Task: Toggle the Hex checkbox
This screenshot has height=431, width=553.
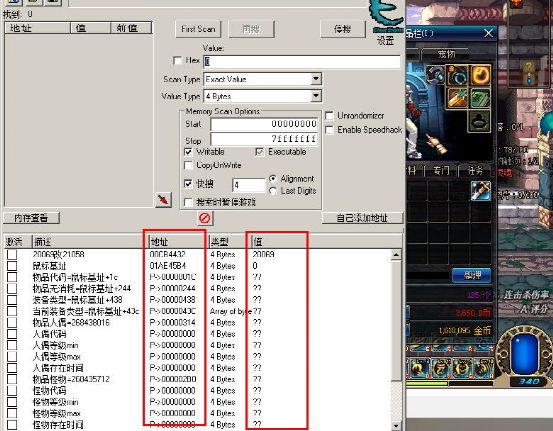Action: coord(178,61)
